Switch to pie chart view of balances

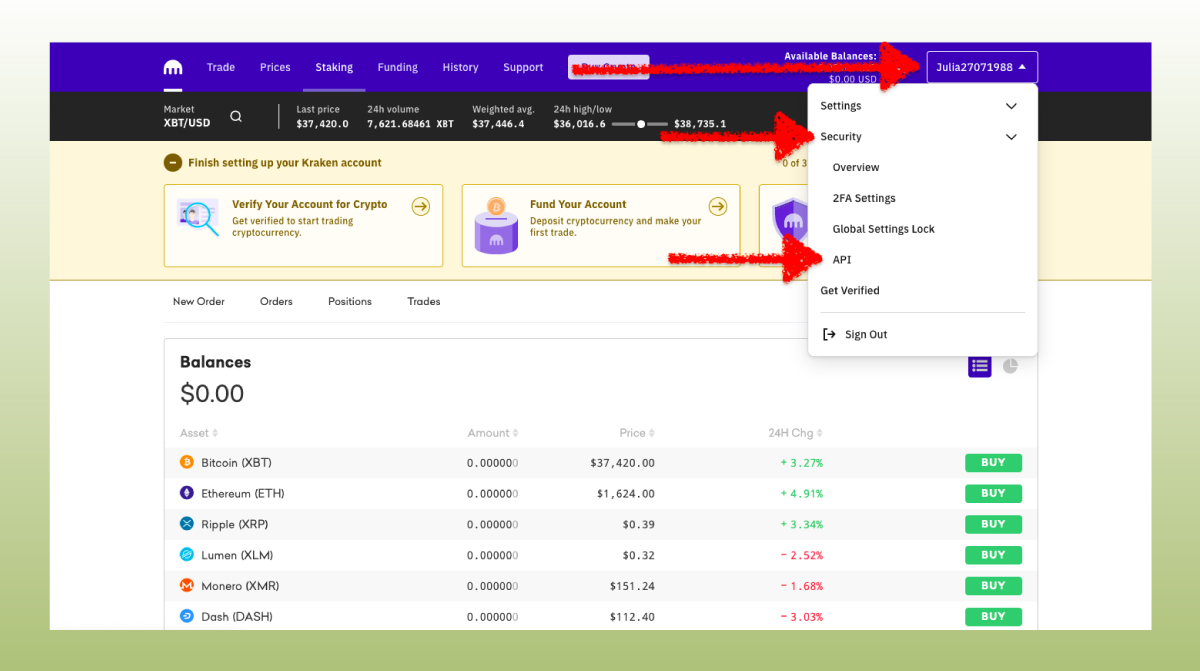[x=1010, y=366]
